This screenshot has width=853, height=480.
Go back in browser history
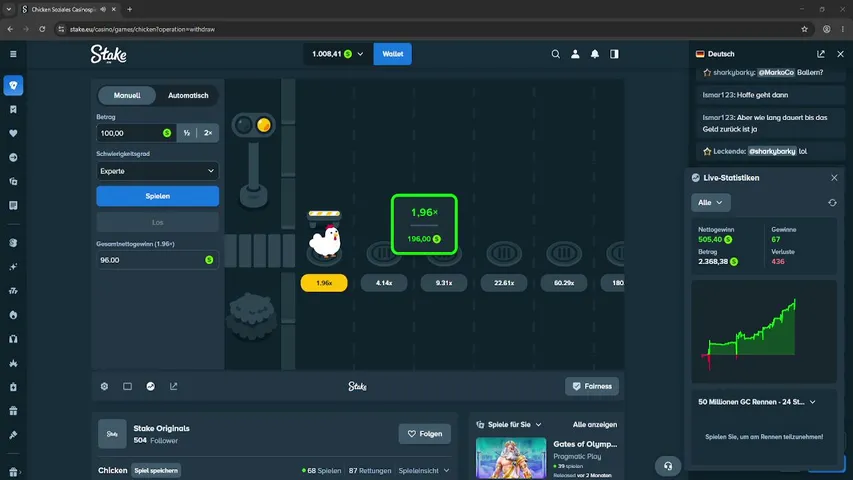[x=10, y=29]
